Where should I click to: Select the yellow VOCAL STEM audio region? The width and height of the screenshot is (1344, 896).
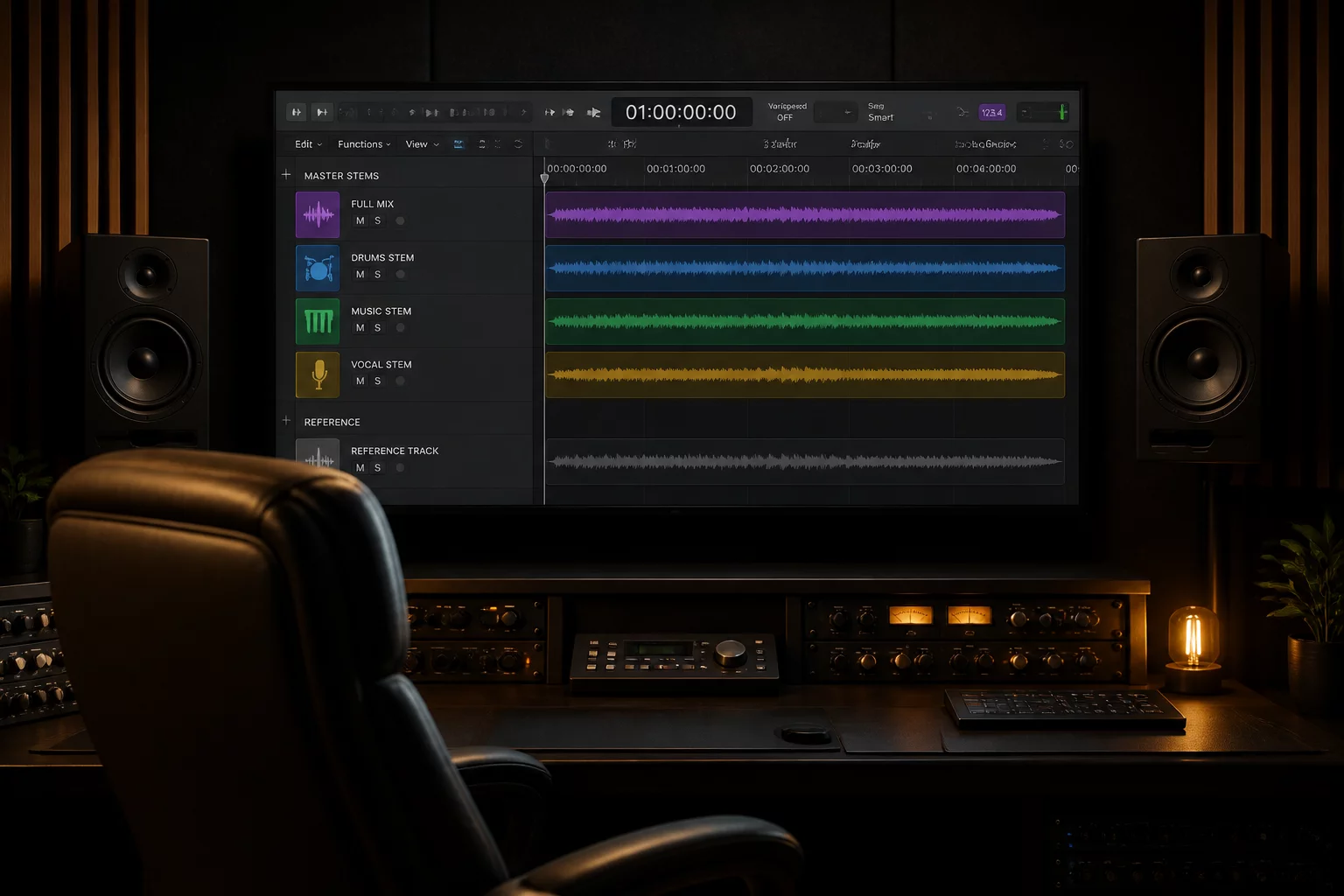(805, 374)
